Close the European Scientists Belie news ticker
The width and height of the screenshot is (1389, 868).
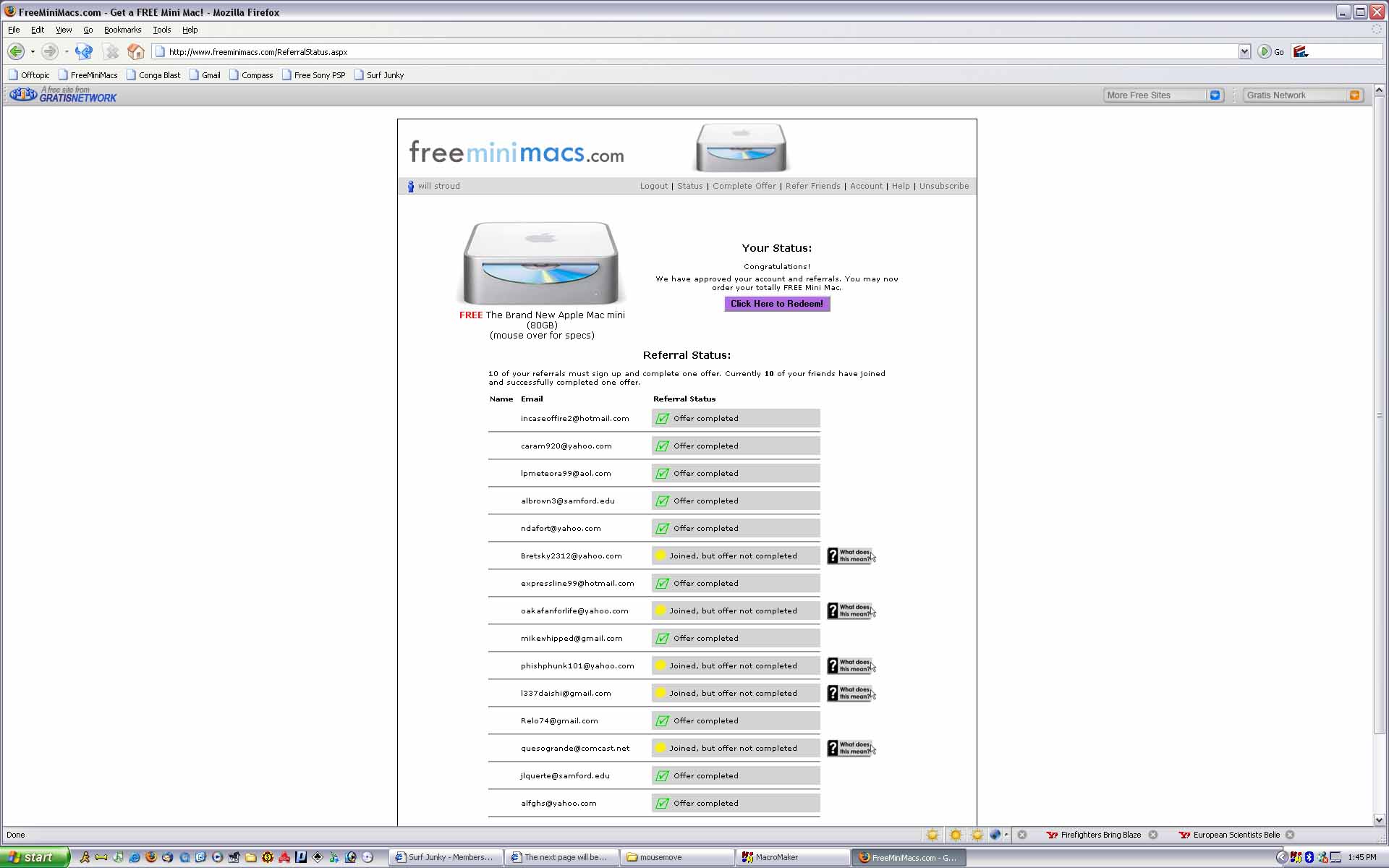pos(1290,835)
